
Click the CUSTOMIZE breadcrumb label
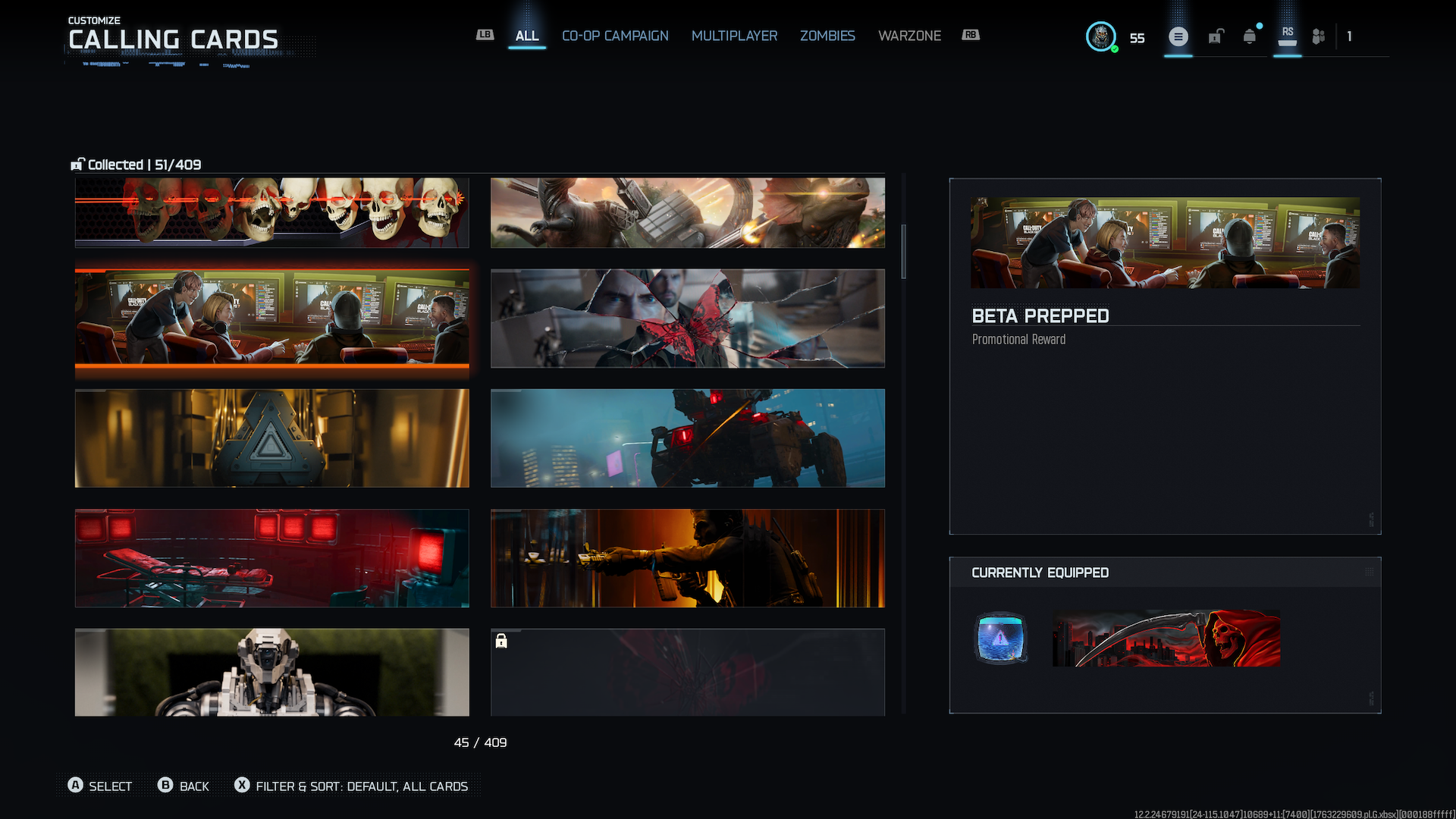94,20
